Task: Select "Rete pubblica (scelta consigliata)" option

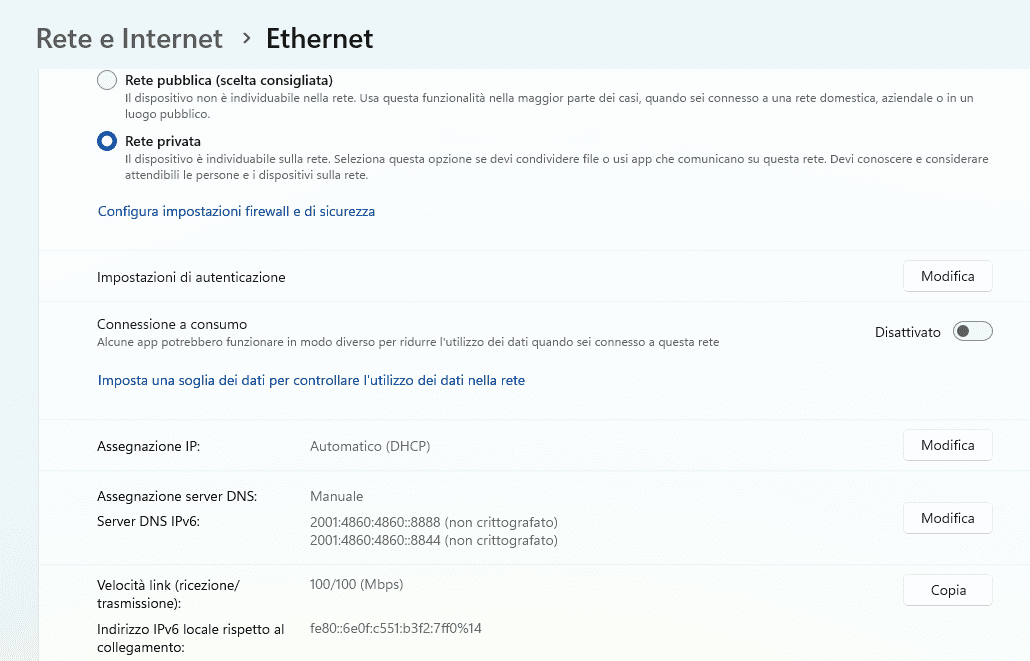Action: pyautogui.click(x=106, y=80)
